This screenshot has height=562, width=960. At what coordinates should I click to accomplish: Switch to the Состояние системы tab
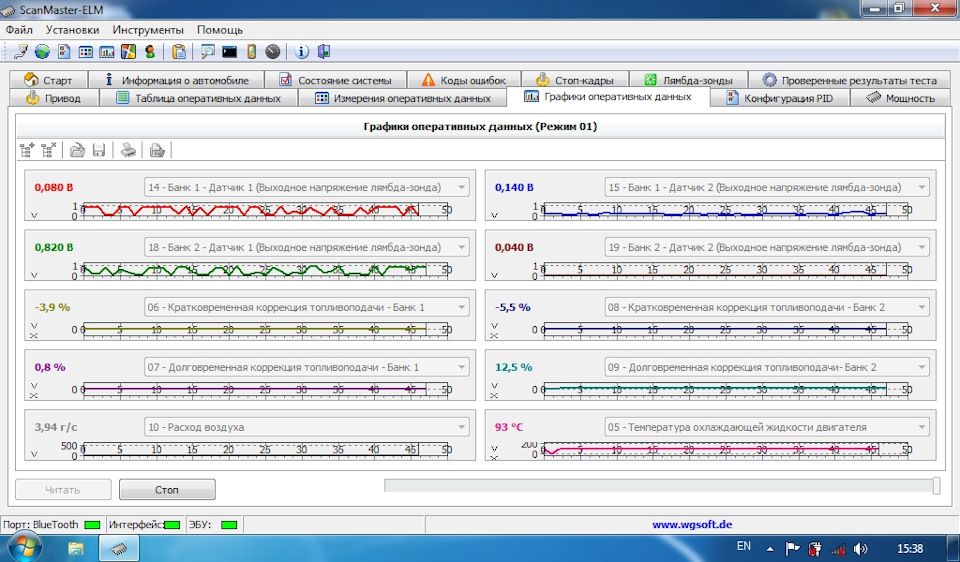pyautogui.click(x=336, y=80)
